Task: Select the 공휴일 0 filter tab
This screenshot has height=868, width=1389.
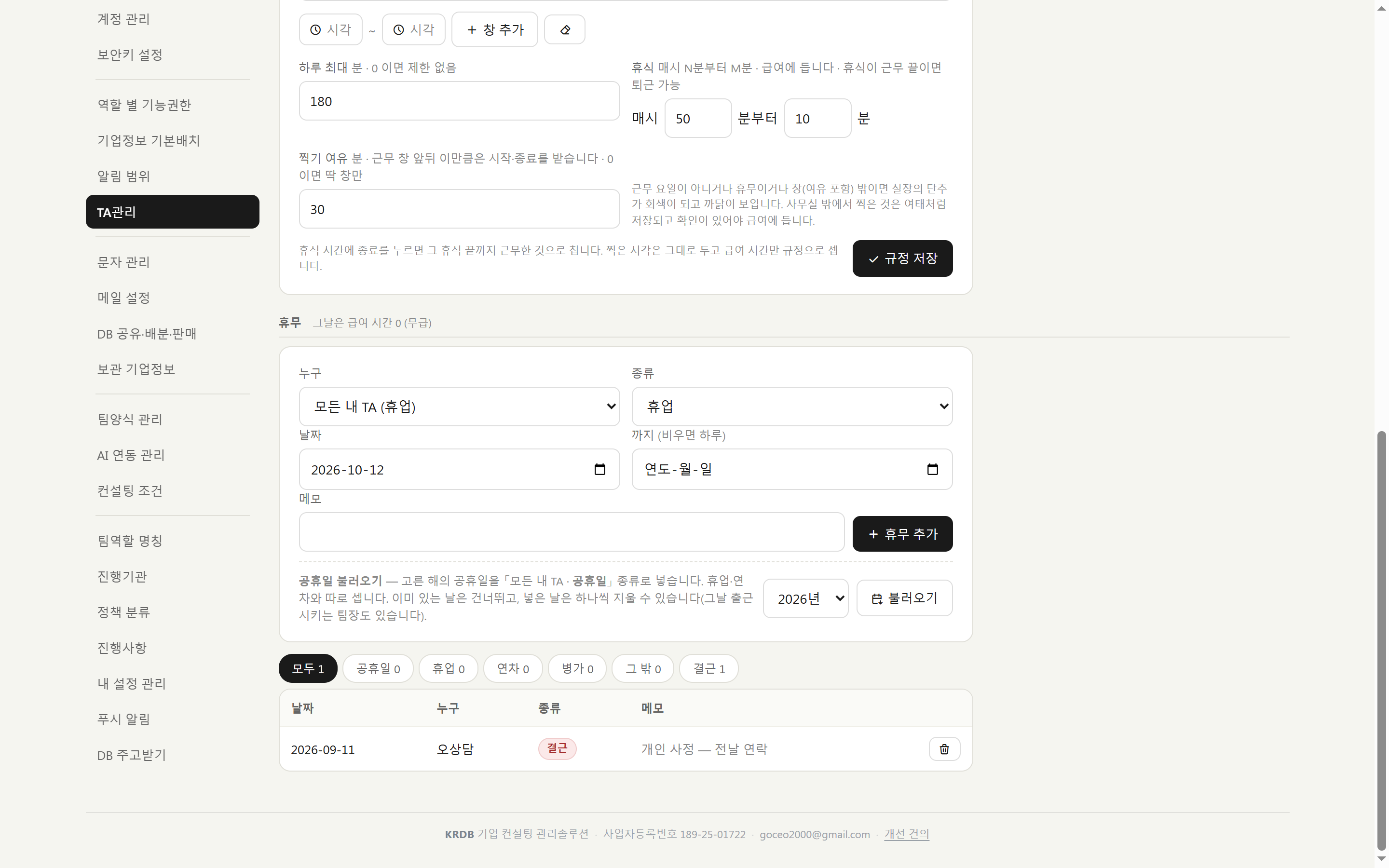Action: pos(378,668)
